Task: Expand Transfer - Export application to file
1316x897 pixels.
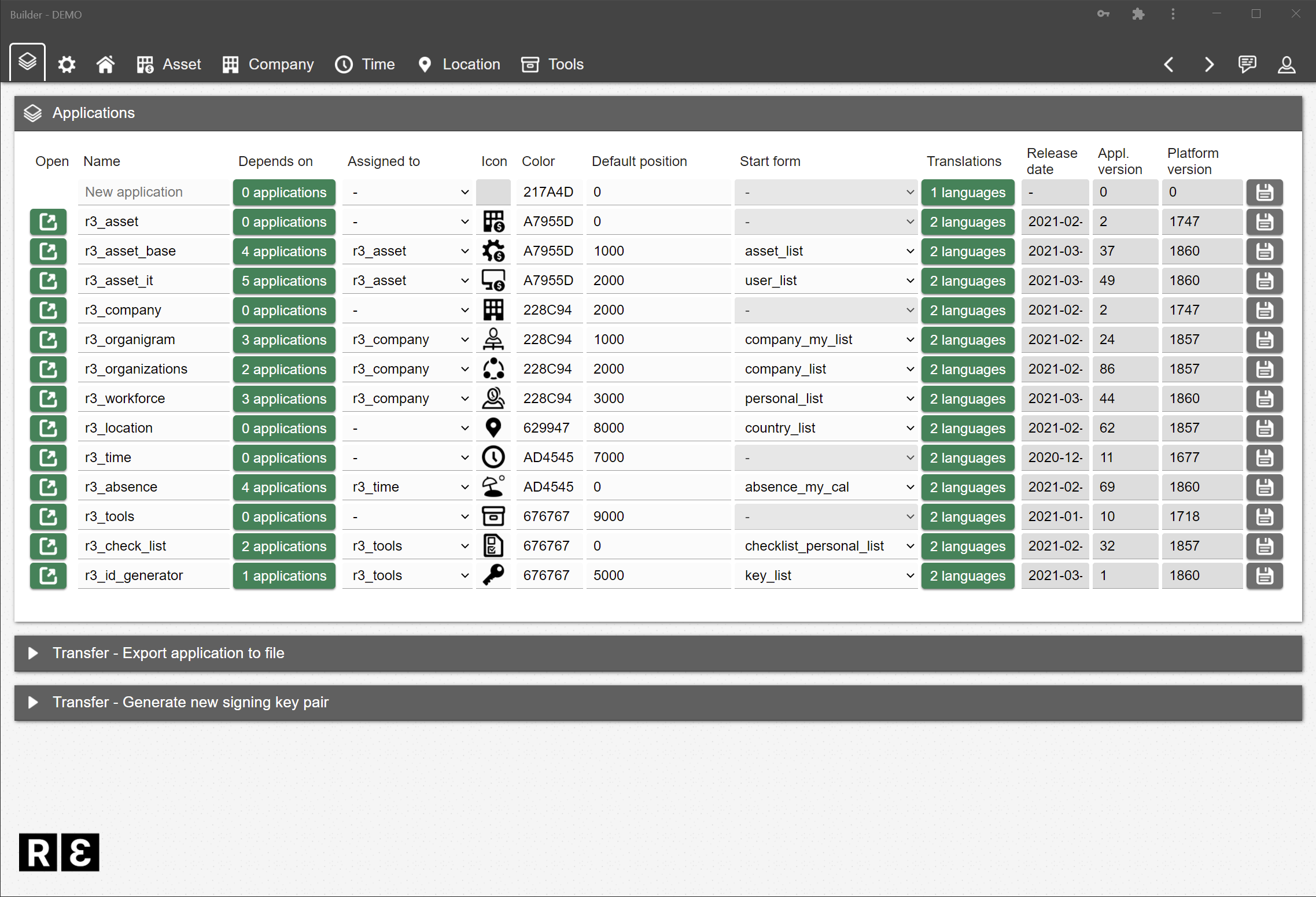Action: pyautogui.click(x=168, y=653)
